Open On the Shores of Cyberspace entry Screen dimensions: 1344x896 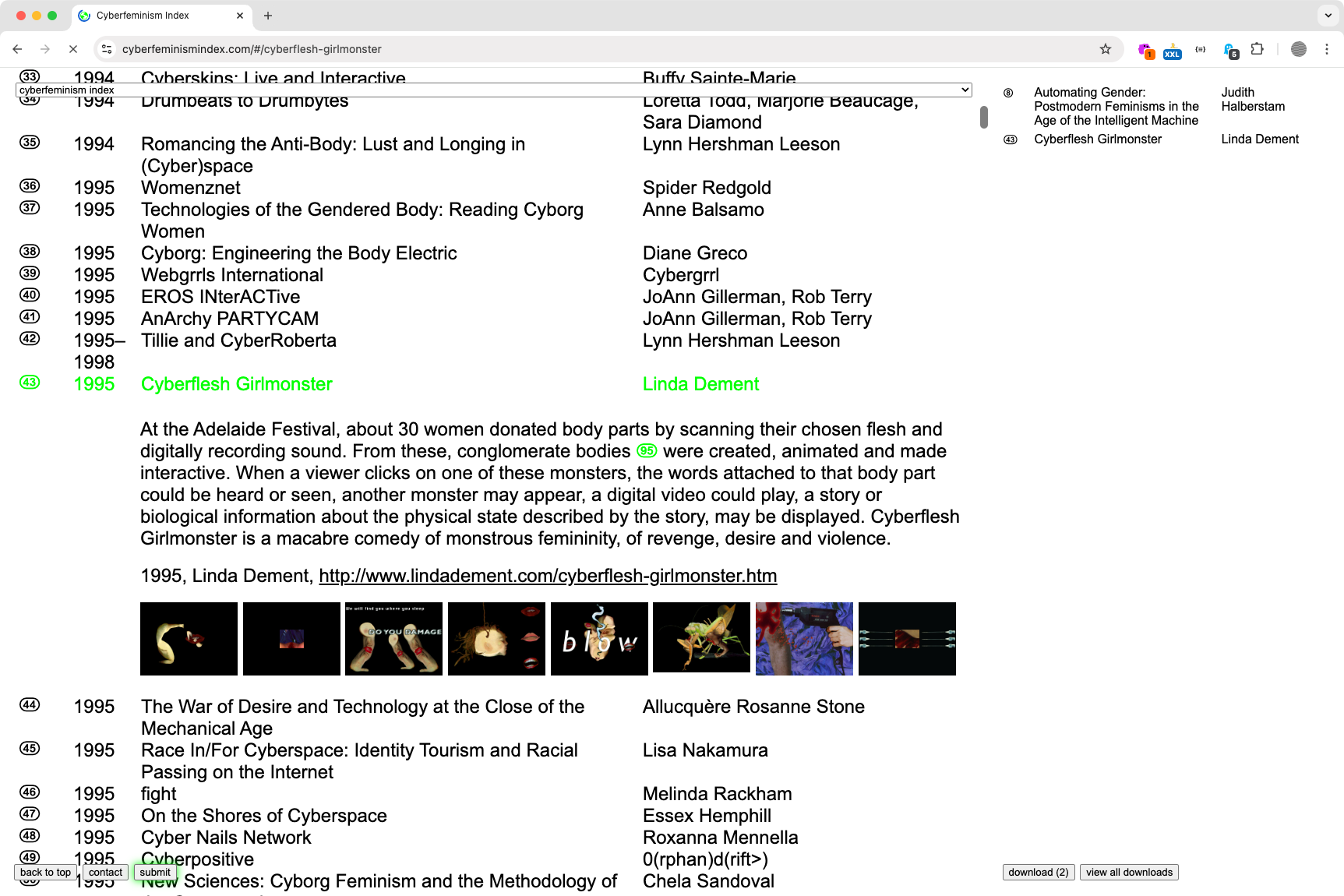[264, 816]
